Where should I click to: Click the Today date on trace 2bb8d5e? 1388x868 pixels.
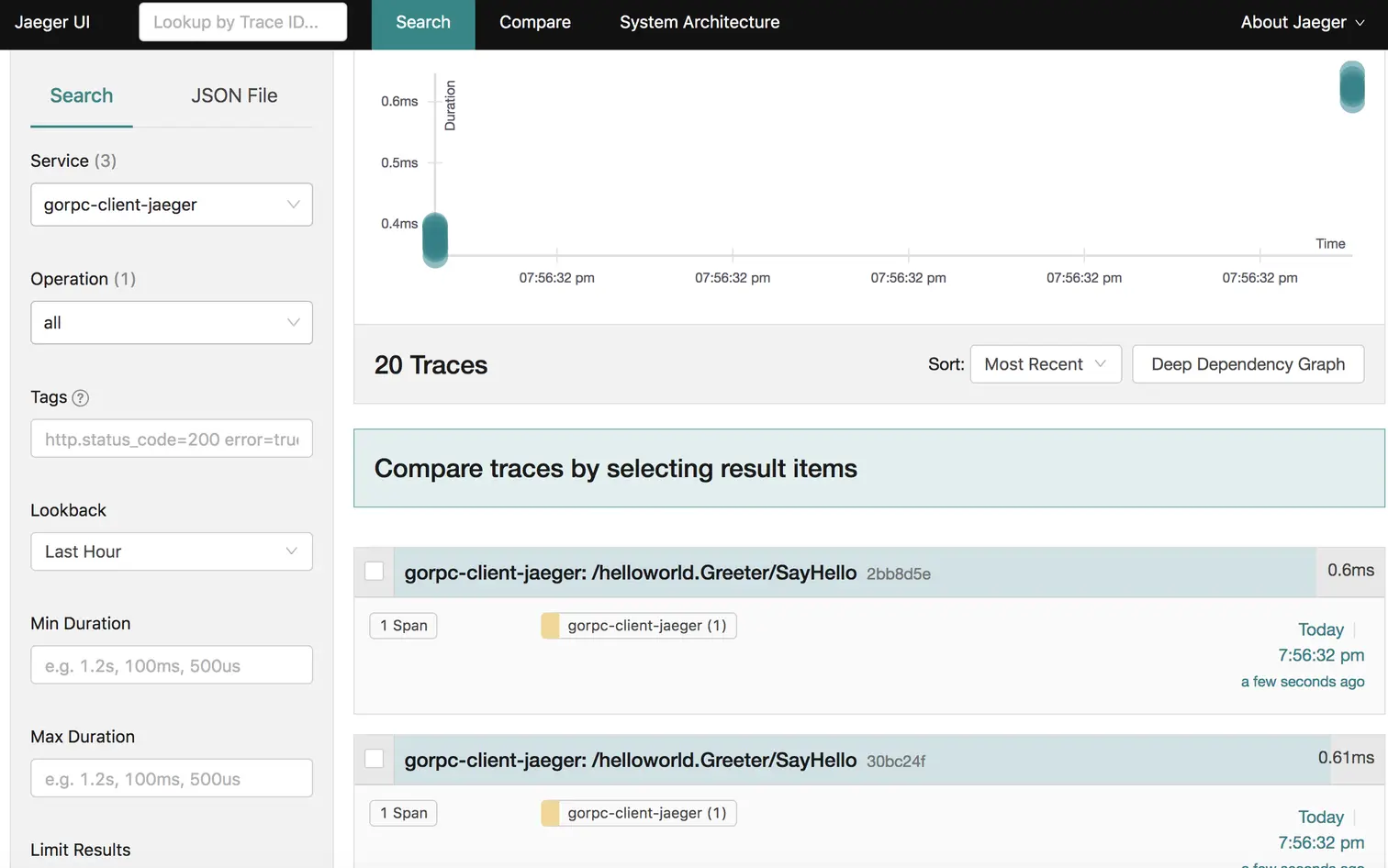[1321, 629]
